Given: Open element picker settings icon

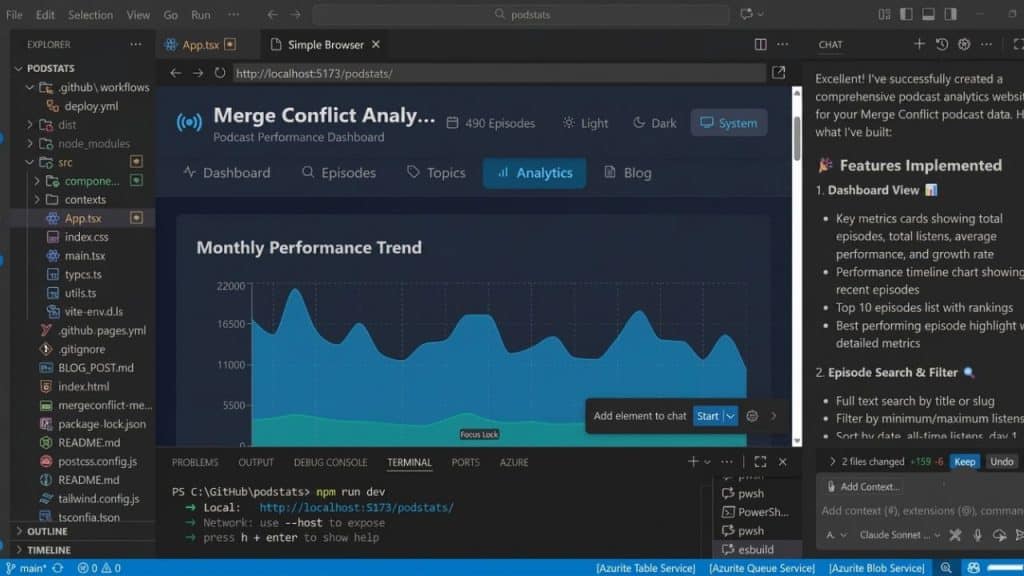Looking at the screenshot, I should tap(752, 416).
